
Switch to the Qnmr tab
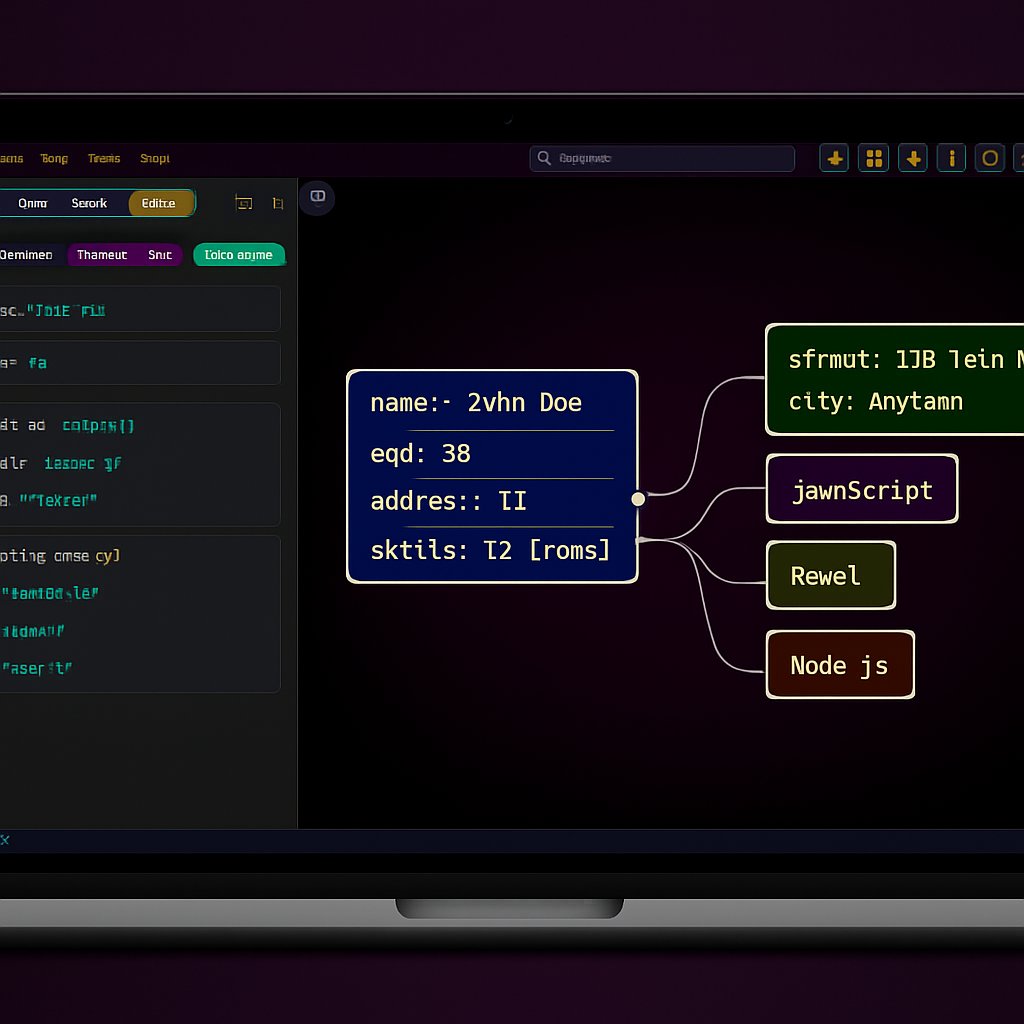coord(33,203)
